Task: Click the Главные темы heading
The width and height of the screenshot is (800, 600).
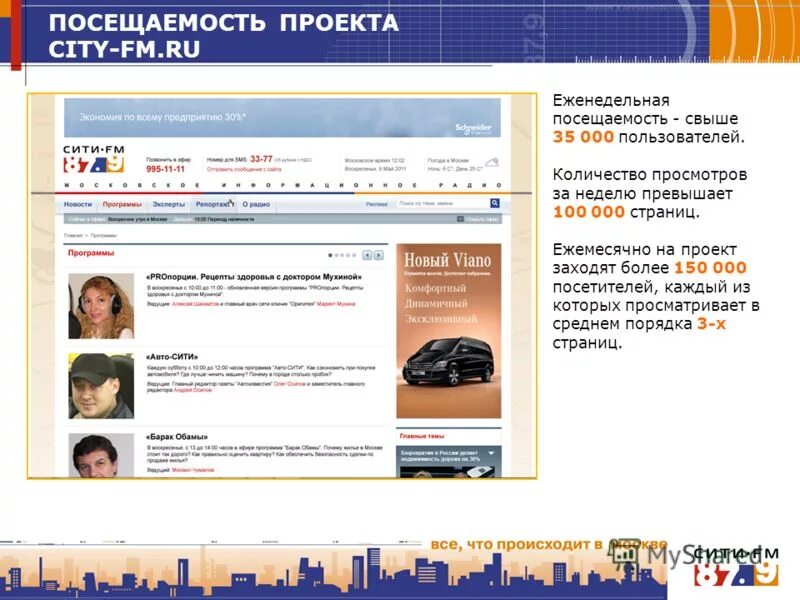Action: (422, 436)
